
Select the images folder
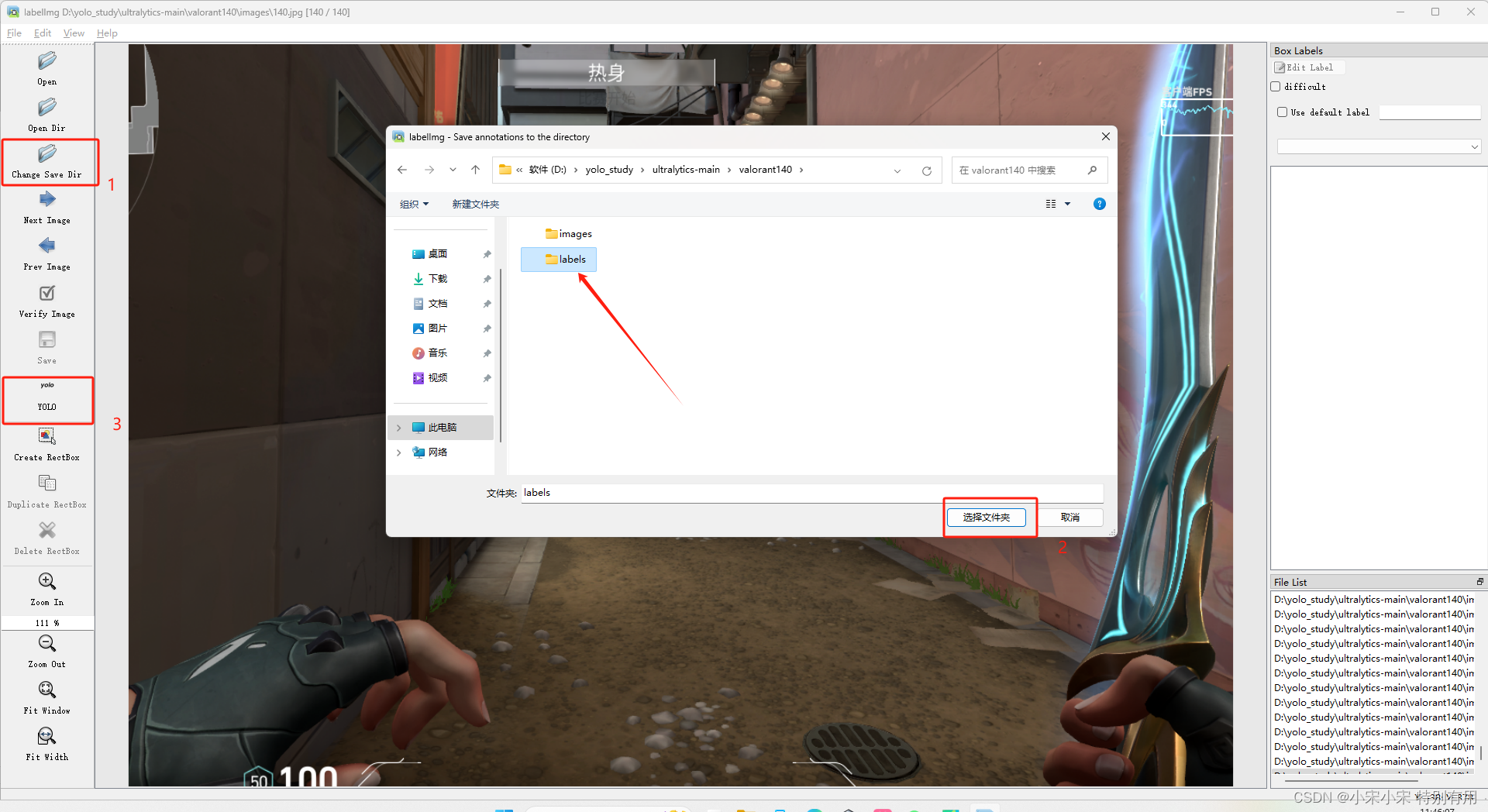[568, 234]
